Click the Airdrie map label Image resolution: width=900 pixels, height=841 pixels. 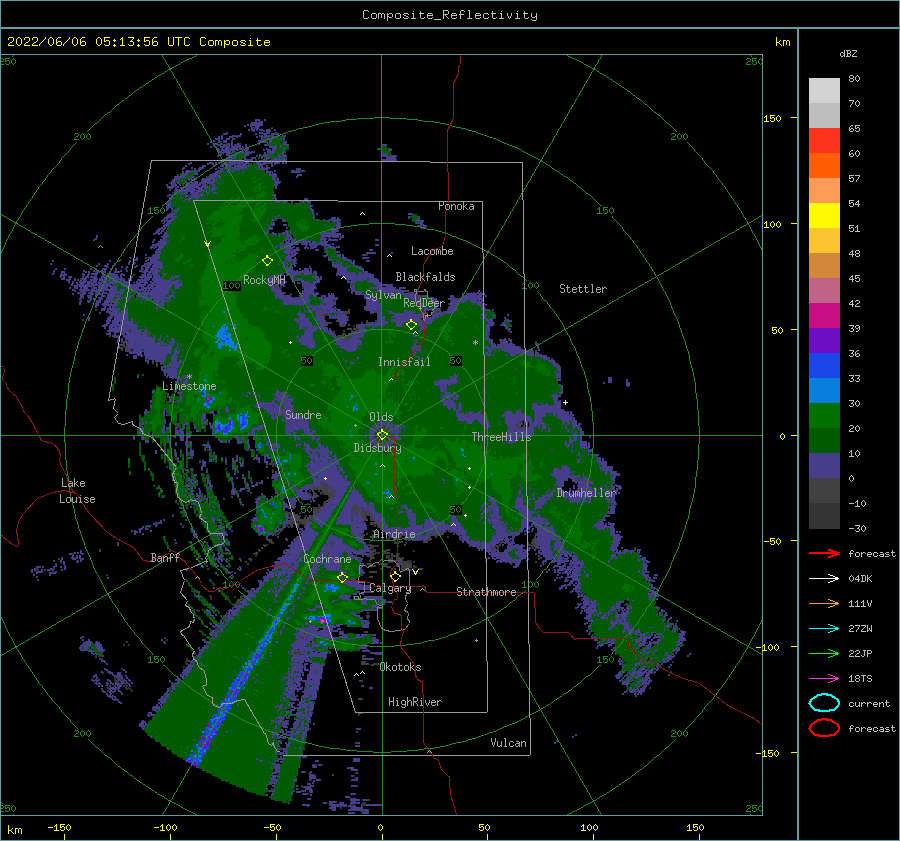[x=394, y=534]
